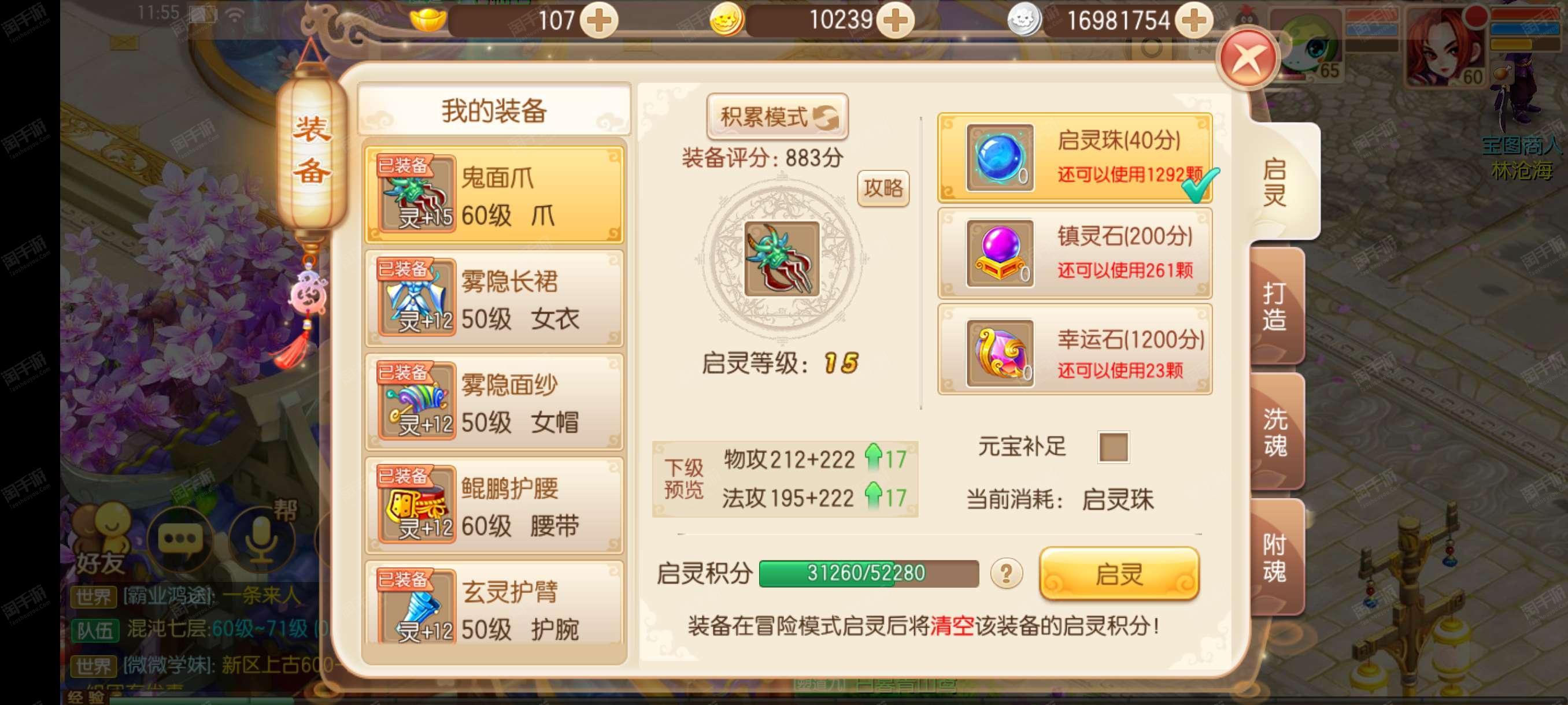Open the 攻略 guide button

coord(883,188)
